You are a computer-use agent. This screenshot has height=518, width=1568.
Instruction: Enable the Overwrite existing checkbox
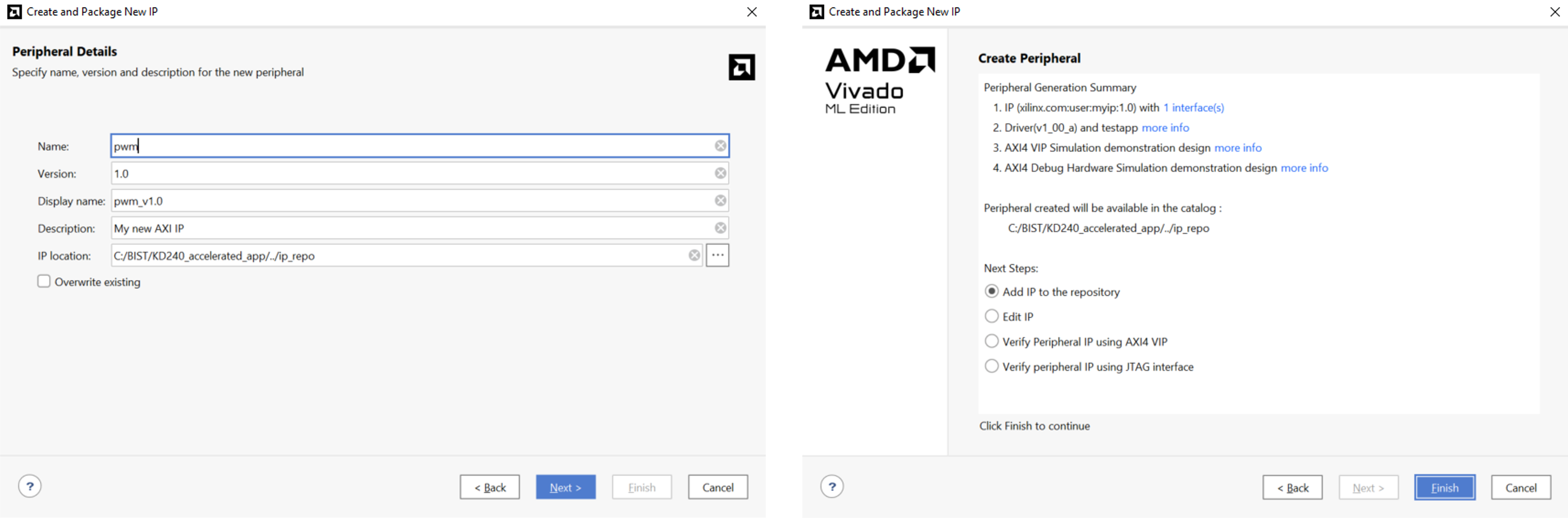(44, 281)
